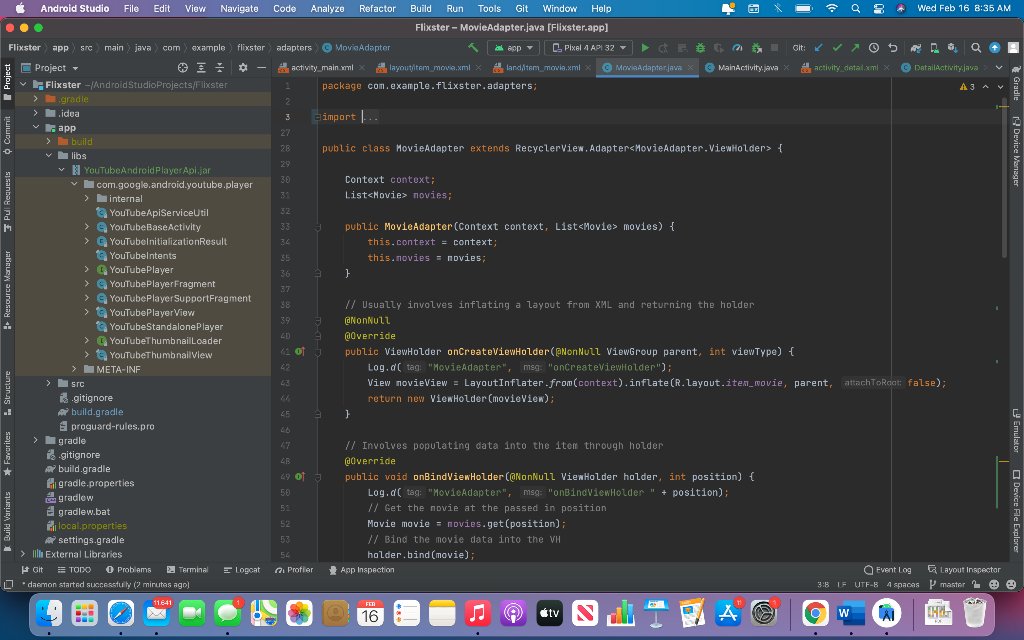Click the blue update available arrow icon
1024x640 pixels.
tap(995, 48)
